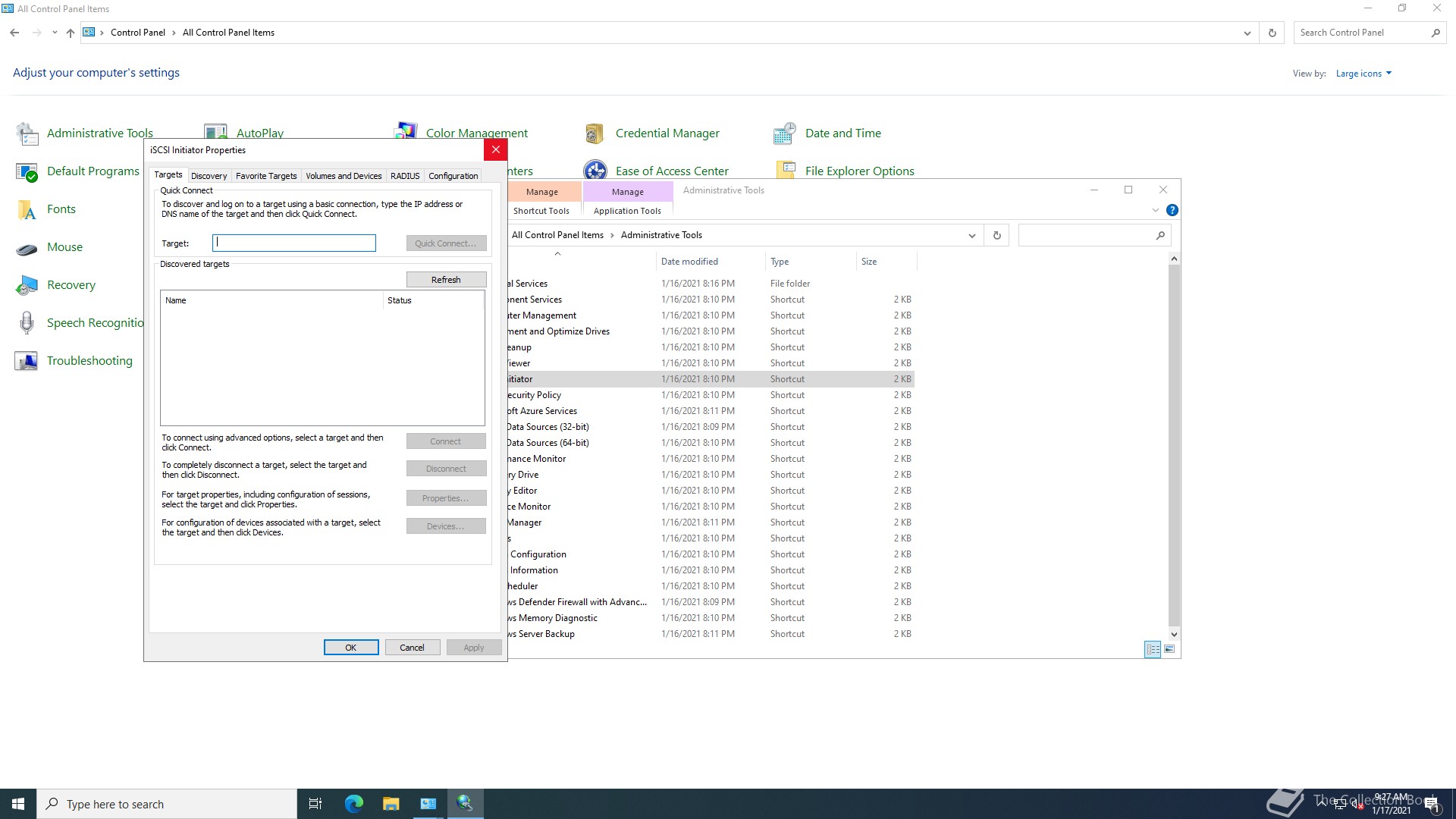Open the Volumes and Devices tab

(x=344, y=176)
